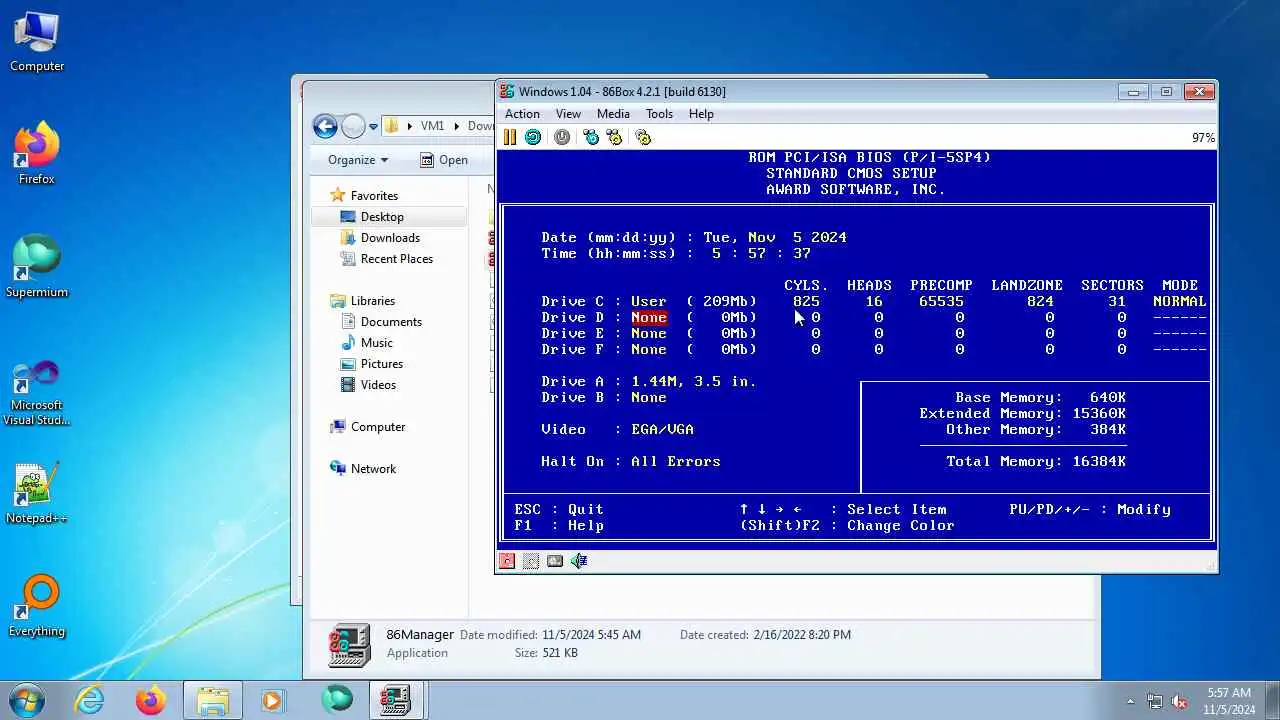Click the Firefox desktop shortcut
The image size is (1280, 720).
click(37, 155)
